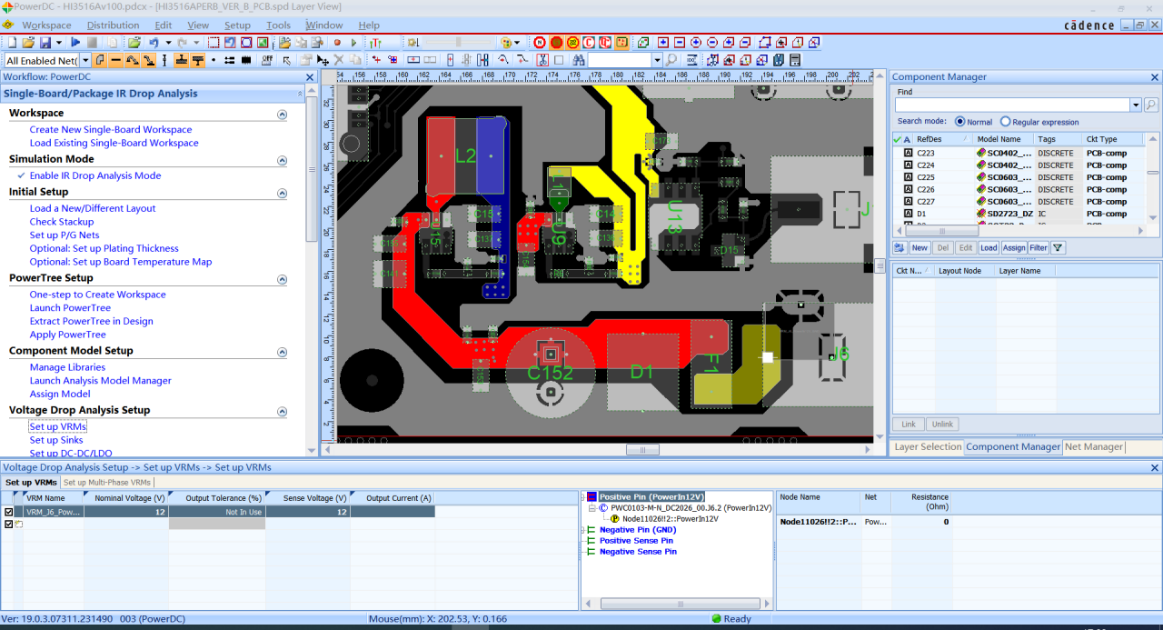Click the Undo arrow icon
Screen dimensions: 1164x630
click(x=154, y=42)
